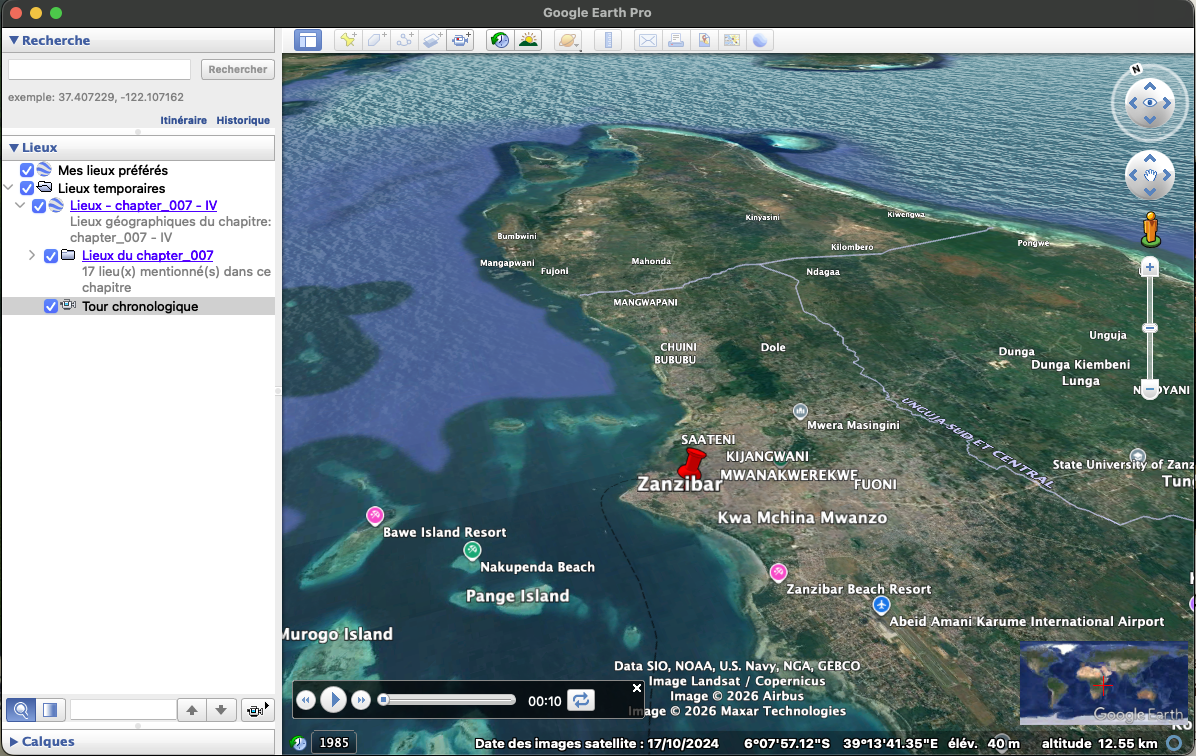This screenshot has width=1196, height=756.
Task: Open the Add Image Overlay tool
Action: [432, 39]
